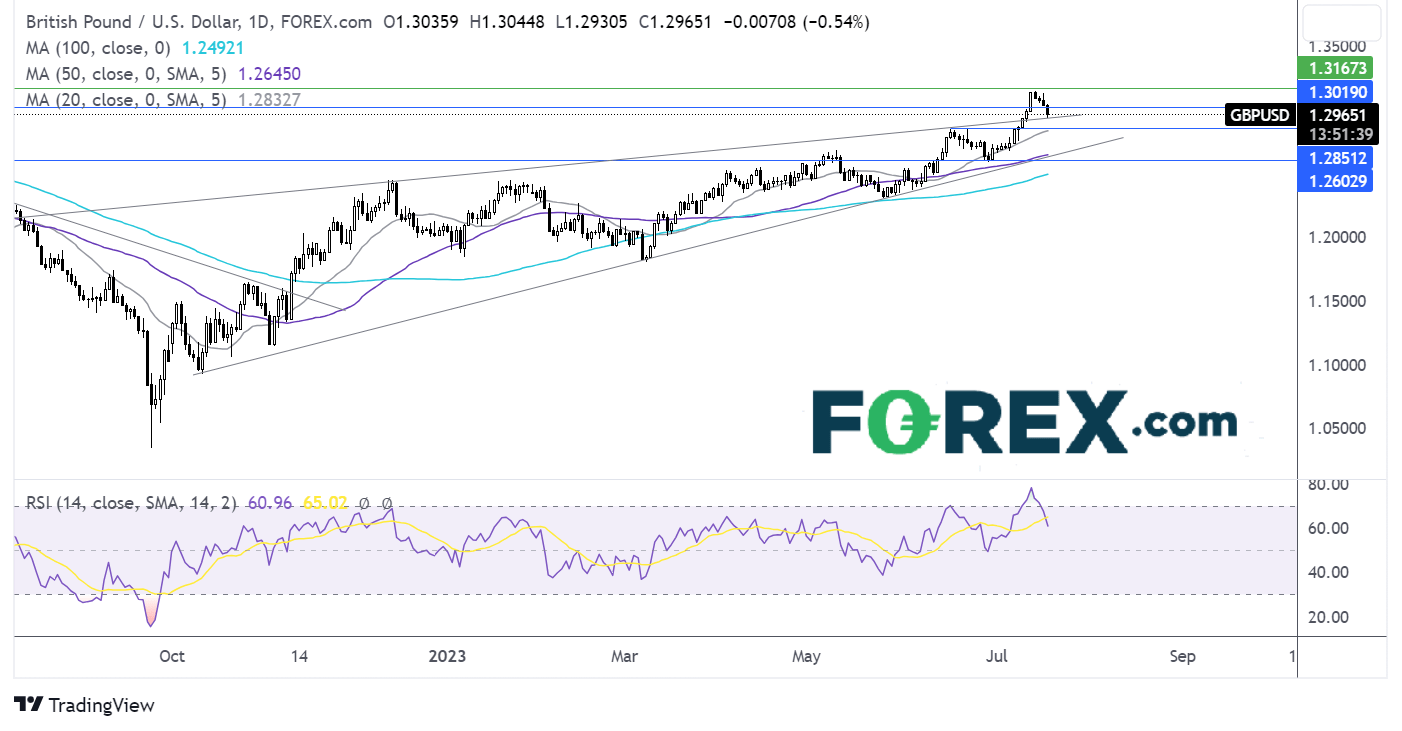Click the 14 label on time axis
This screenshot has width=1402, height=731.
[299, 657]
